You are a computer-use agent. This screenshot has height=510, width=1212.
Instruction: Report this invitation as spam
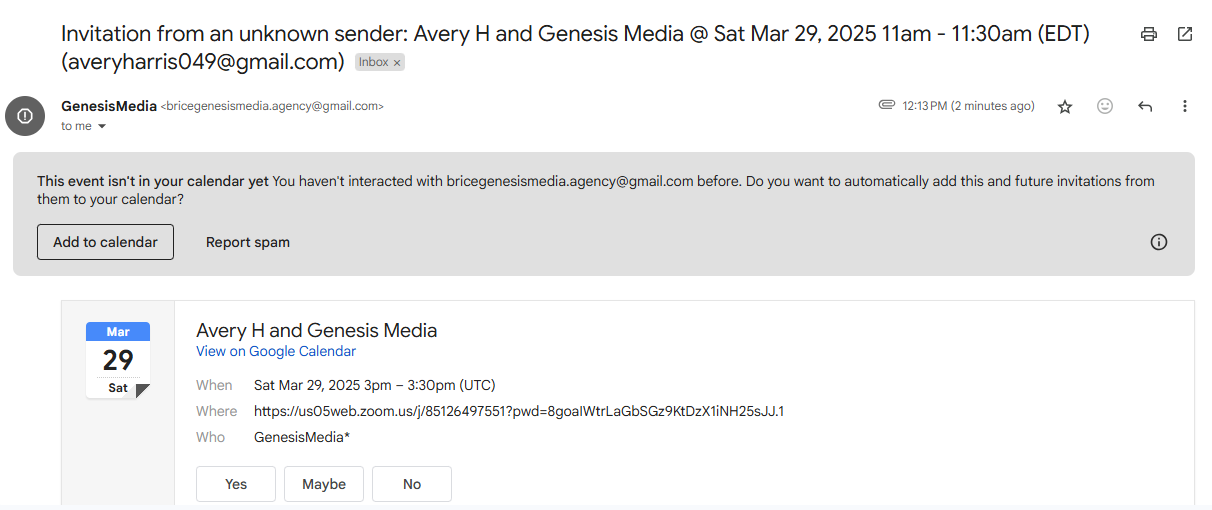pyautogui.click(x=248, y=242)
